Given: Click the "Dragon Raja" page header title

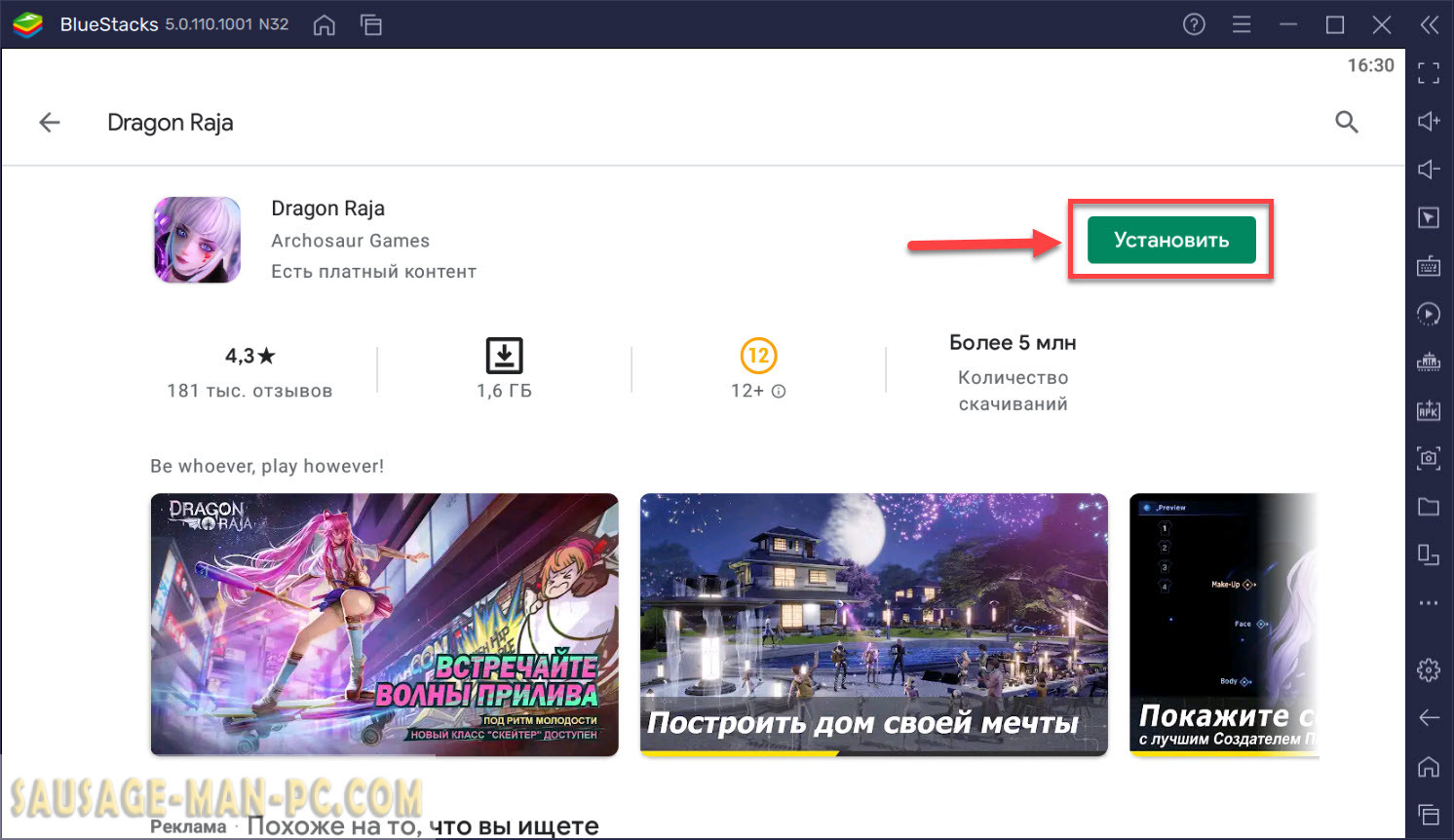Looking at the screenshot, I should [x=171, y=123].
